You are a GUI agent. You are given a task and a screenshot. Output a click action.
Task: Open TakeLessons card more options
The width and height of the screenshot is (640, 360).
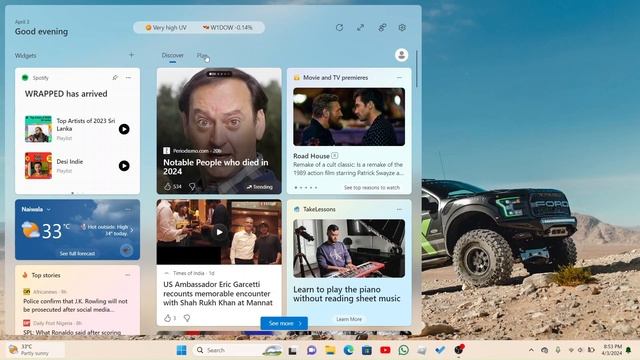[400, 209]
